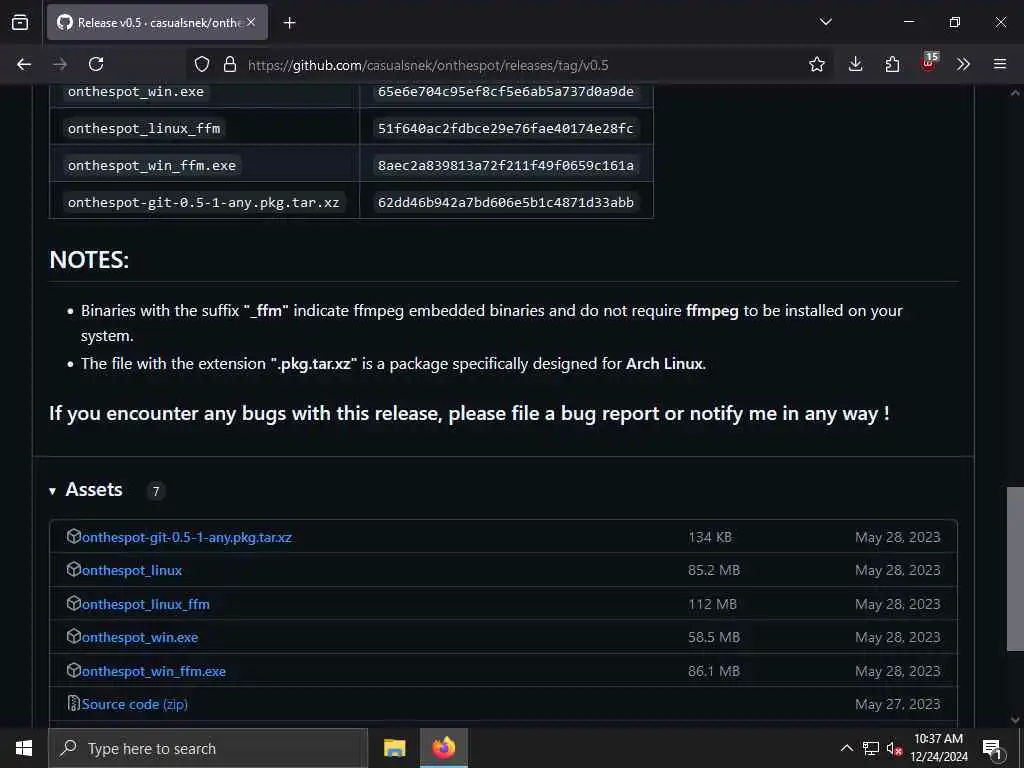Click the Firefox taskbar icon
Viewport: 1024px width, 768px height.
coord(444,748)
